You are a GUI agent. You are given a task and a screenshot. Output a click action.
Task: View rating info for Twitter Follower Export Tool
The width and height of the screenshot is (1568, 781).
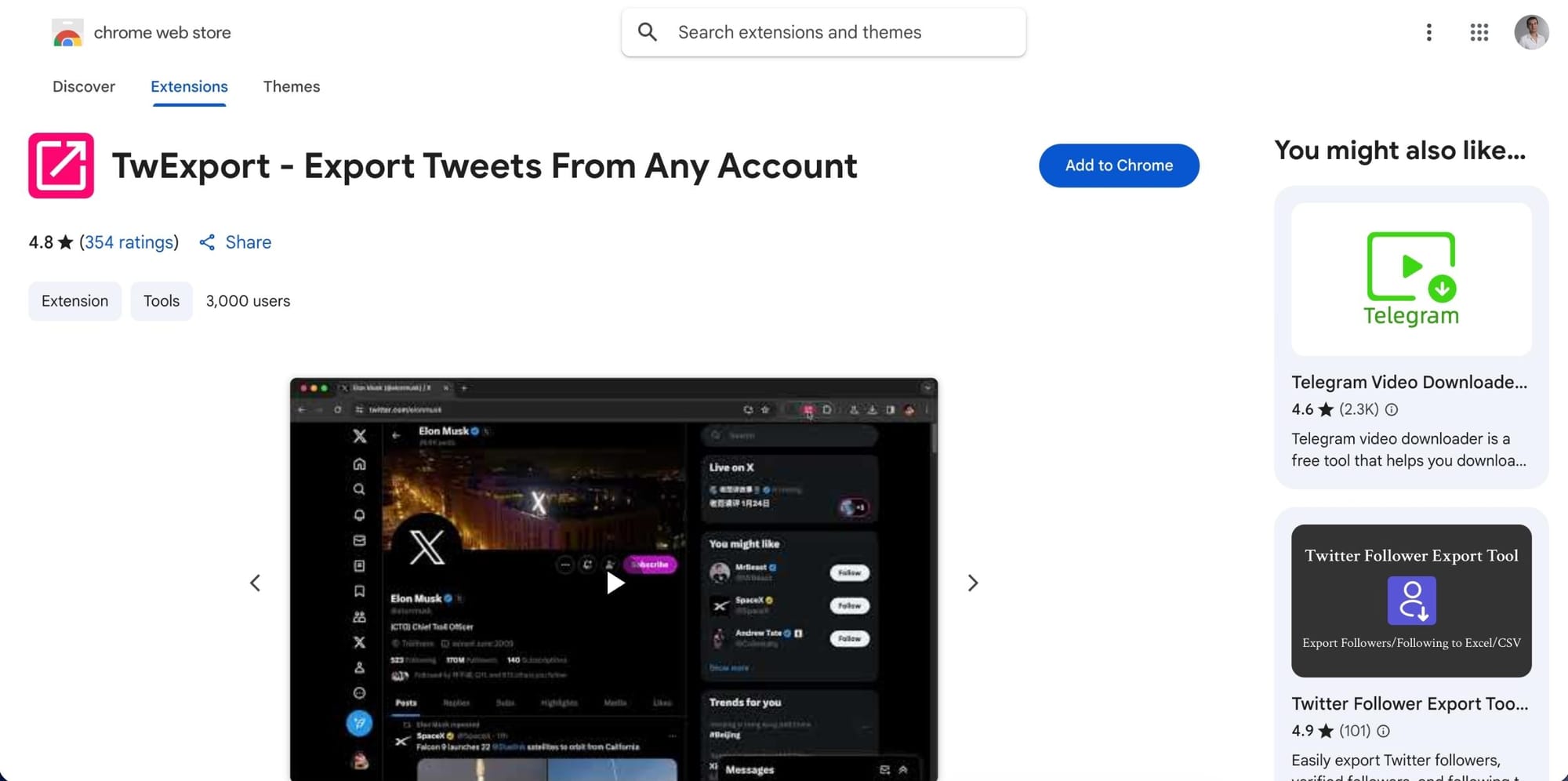coord(1384,731)
